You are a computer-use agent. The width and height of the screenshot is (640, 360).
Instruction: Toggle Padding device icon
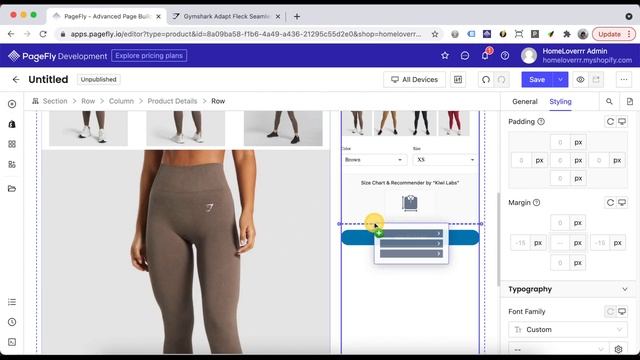click(x=622, y=122)
